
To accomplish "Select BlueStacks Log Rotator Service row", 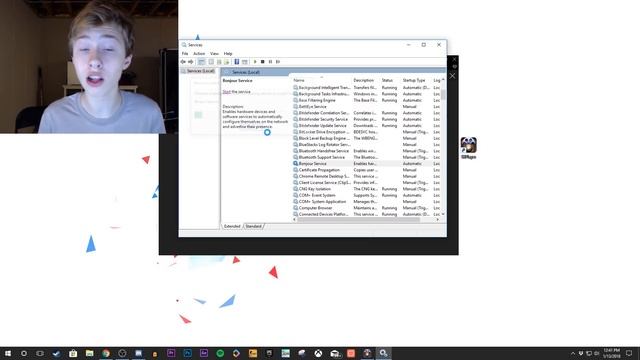I will pyautogui.click(x=367, y=144).
